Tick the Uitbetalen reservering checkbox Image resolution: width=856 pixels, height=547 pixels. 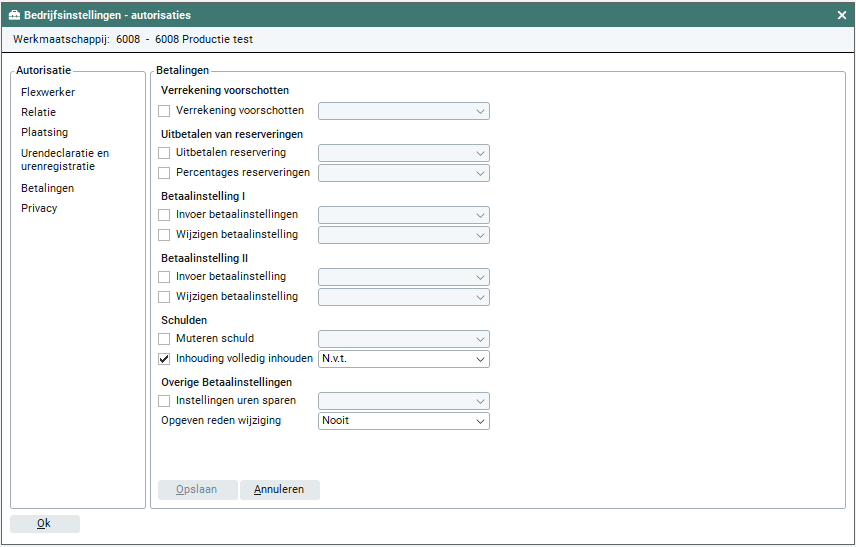pos(165,153)
